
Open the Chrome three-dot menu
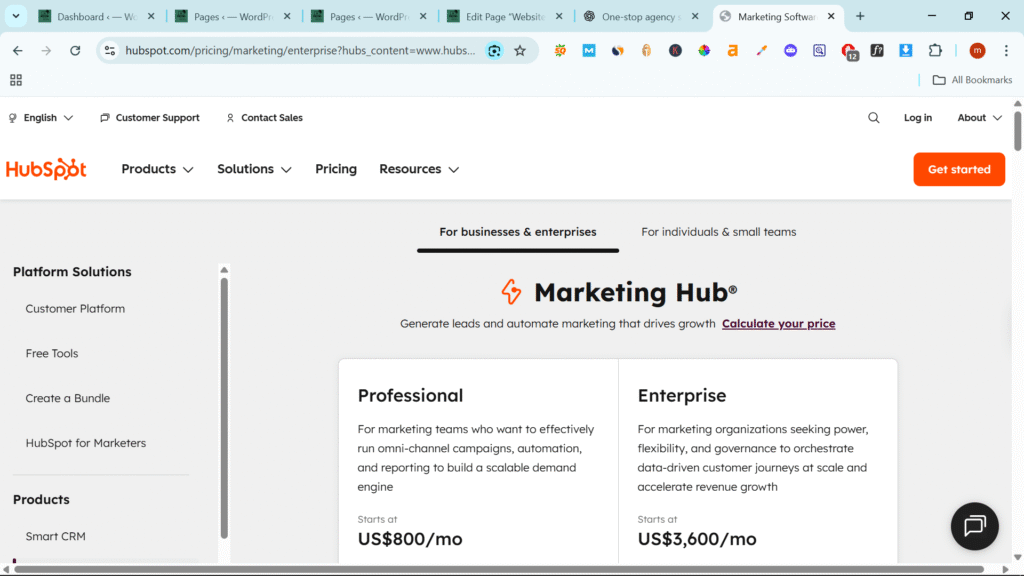[1006, 51]
